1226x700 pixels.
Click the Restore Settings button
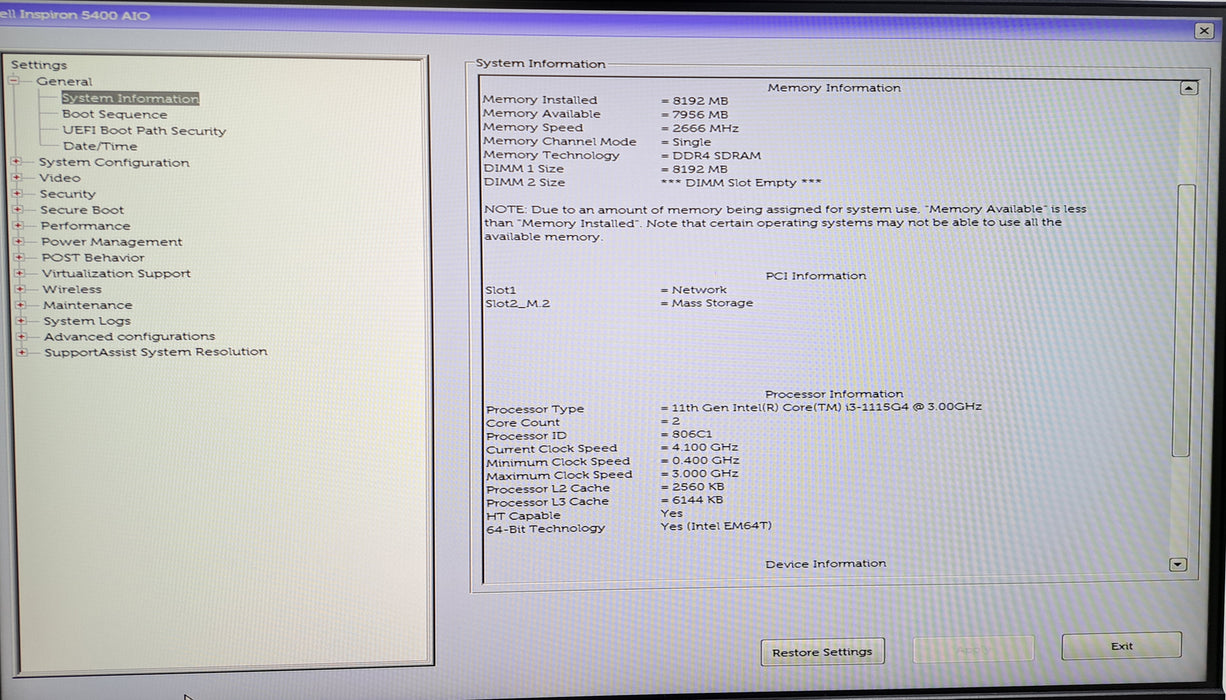822,652
